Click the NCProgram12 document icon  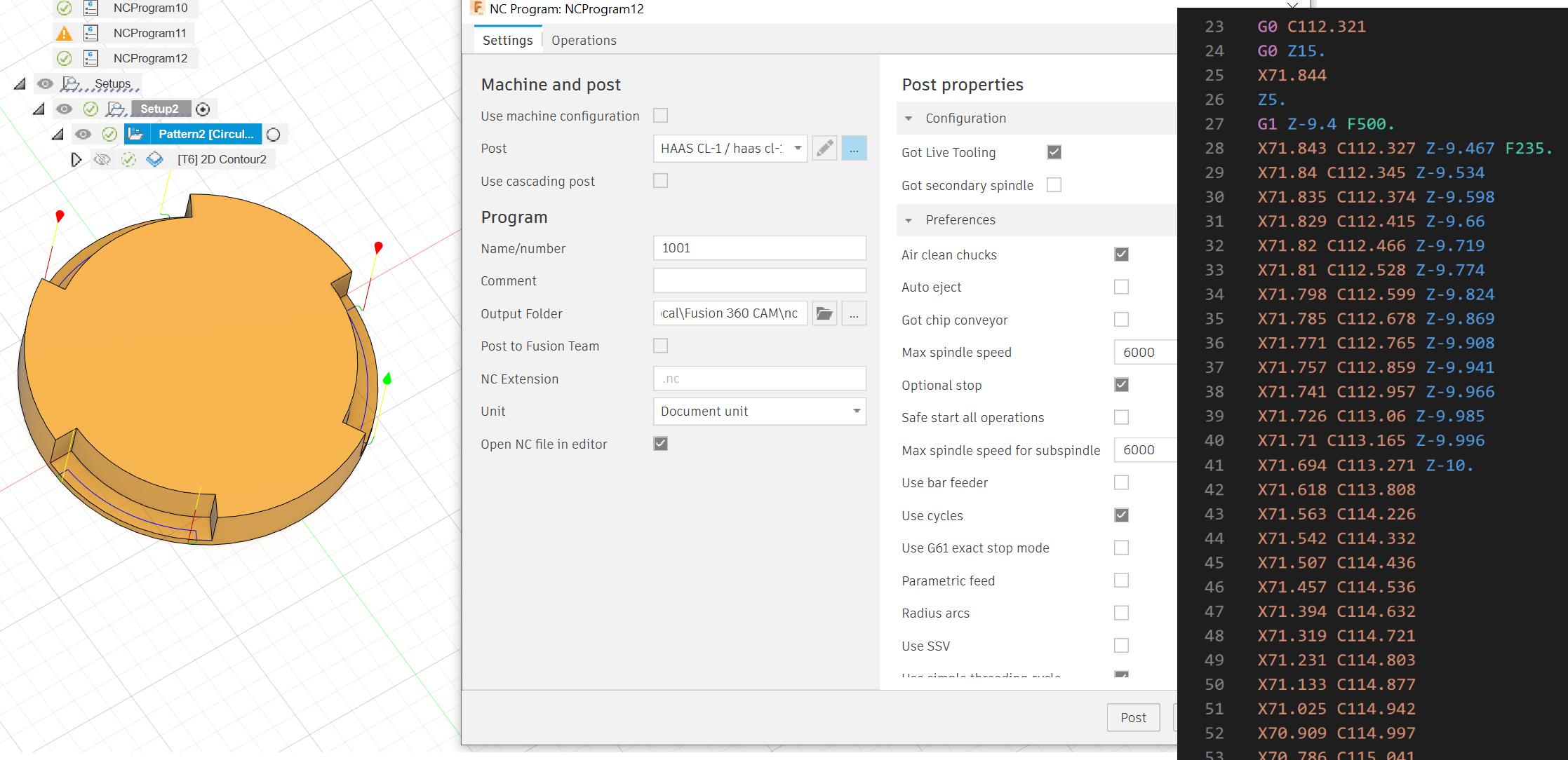(91, 58)
